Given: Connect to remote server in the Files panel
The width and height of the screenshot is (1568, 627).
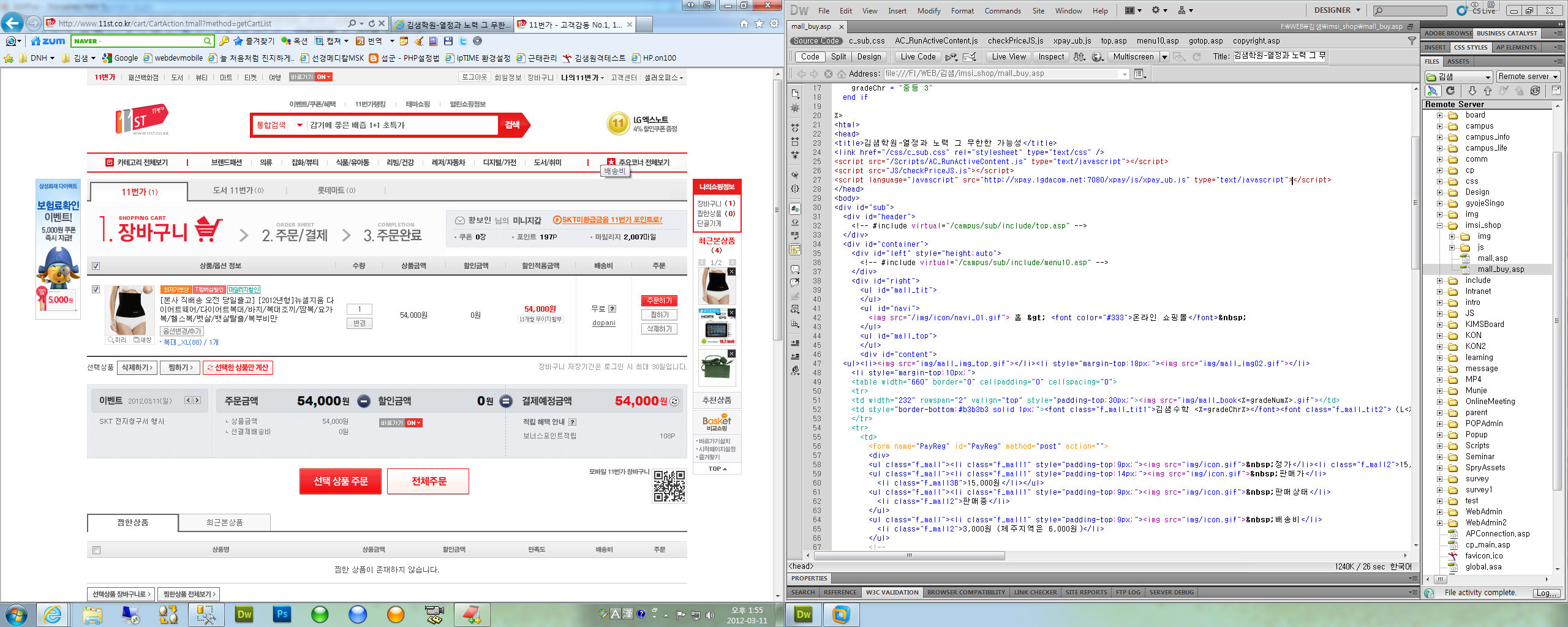Looking at the screenshot, I should [x=1432, y=91].
